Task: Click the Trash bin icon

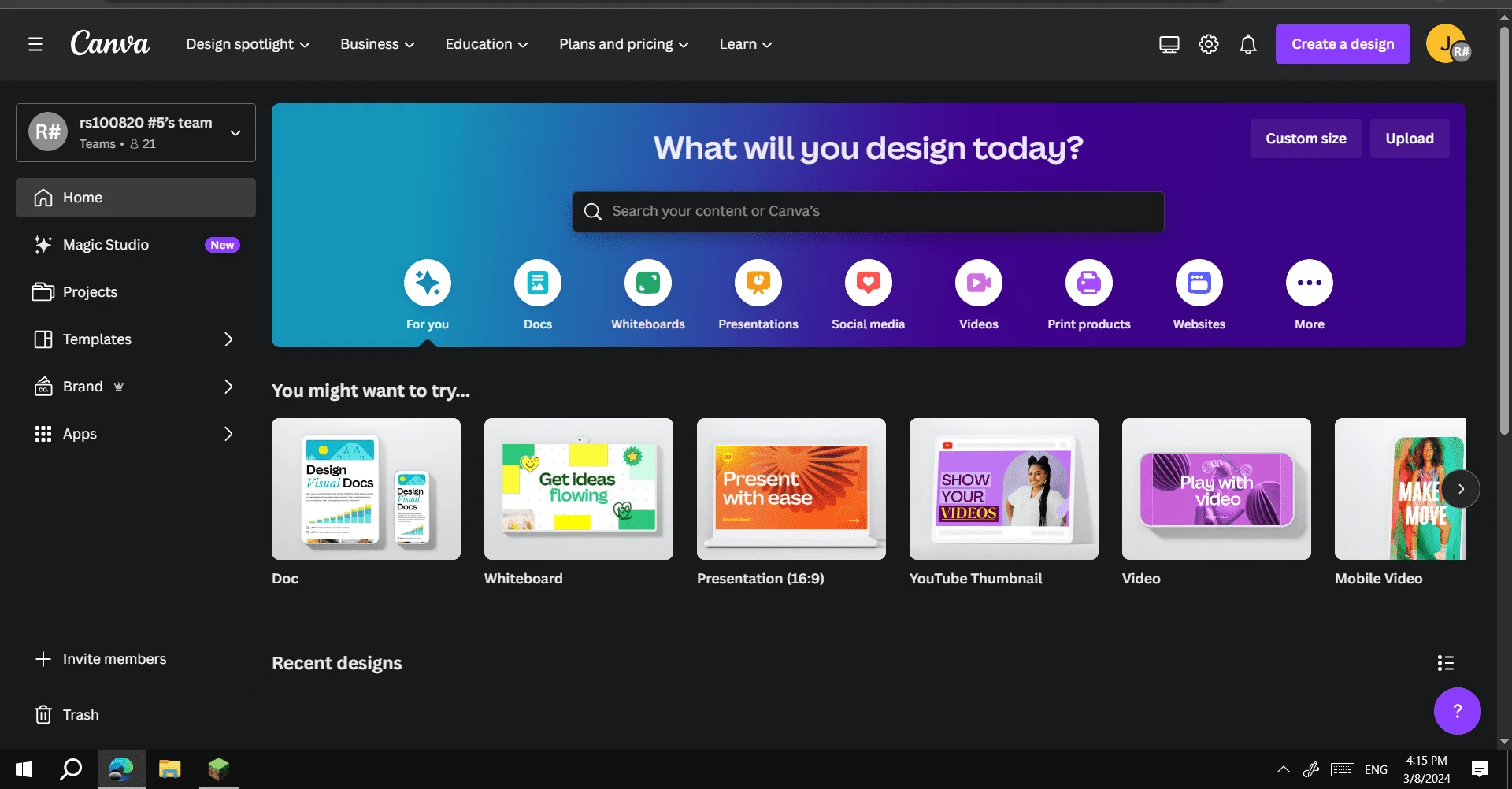Action: pos(43,714)
